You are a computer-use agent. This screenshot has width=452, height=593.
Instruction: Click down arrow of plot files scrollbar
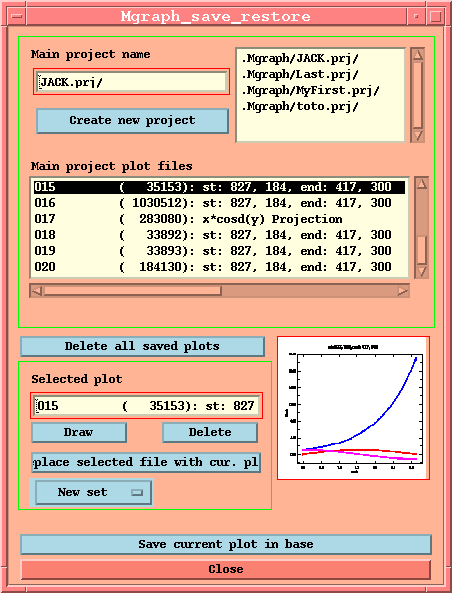click(422, 272)
